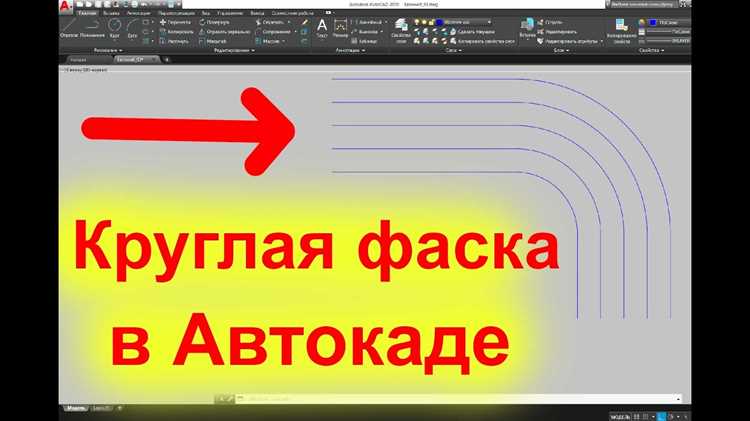Open the Параметризация ribbon tab
The image size is (750, 421).
176,13
